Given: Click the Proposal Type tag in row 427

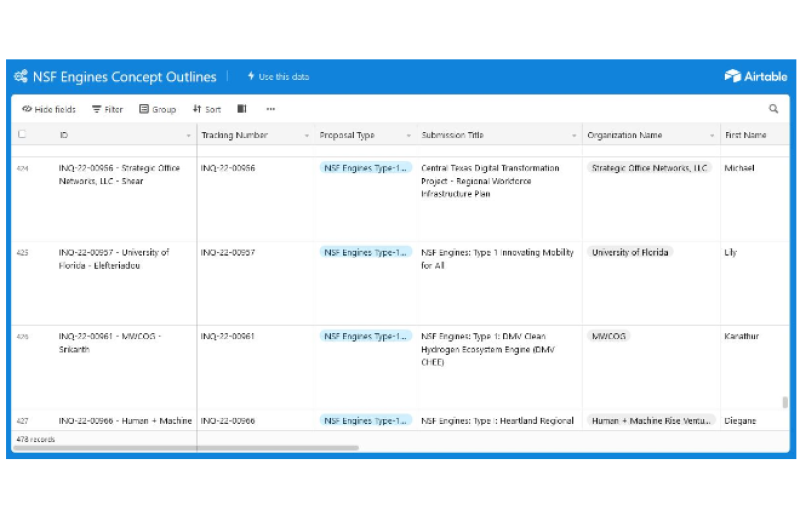Looking at the screenshot, I should [x=365, y=421].
